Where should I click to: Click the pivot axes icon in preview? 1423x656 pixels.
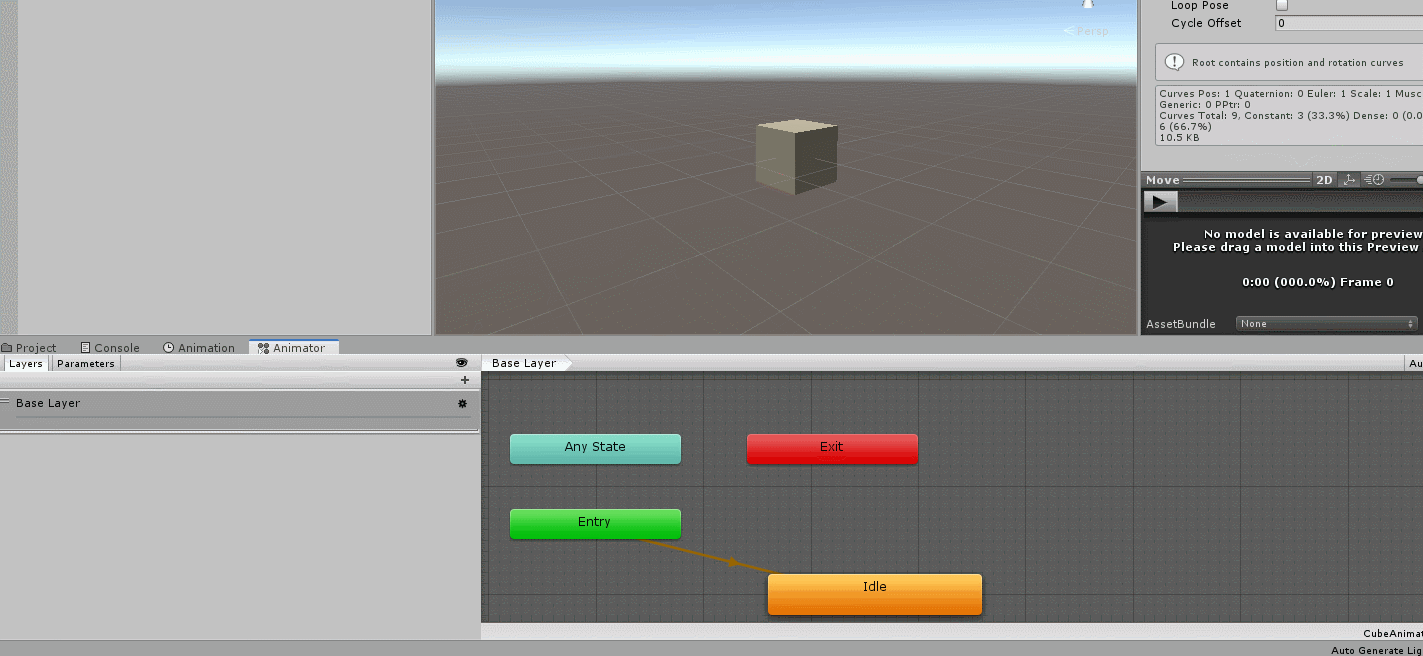click(x=1349, y=180)
